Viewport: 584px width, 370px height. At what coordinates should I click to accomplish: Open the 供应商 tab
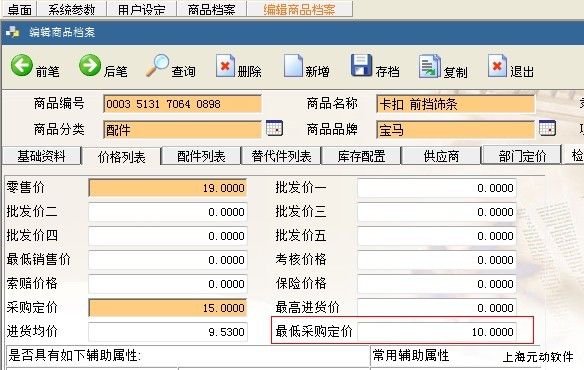tap(441, 156)
